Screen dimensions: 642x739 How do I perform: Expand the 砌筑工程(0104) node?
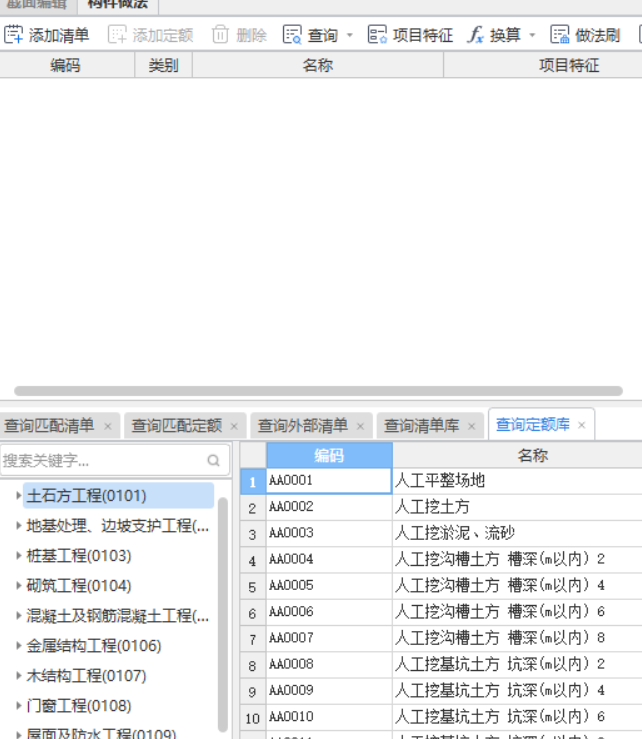[x=18, y=585]
